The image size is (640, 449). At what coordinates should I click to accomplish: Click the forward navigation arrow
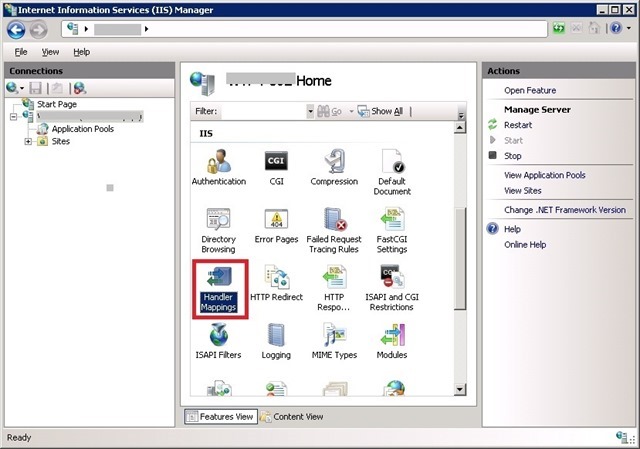tap(38, 30)
